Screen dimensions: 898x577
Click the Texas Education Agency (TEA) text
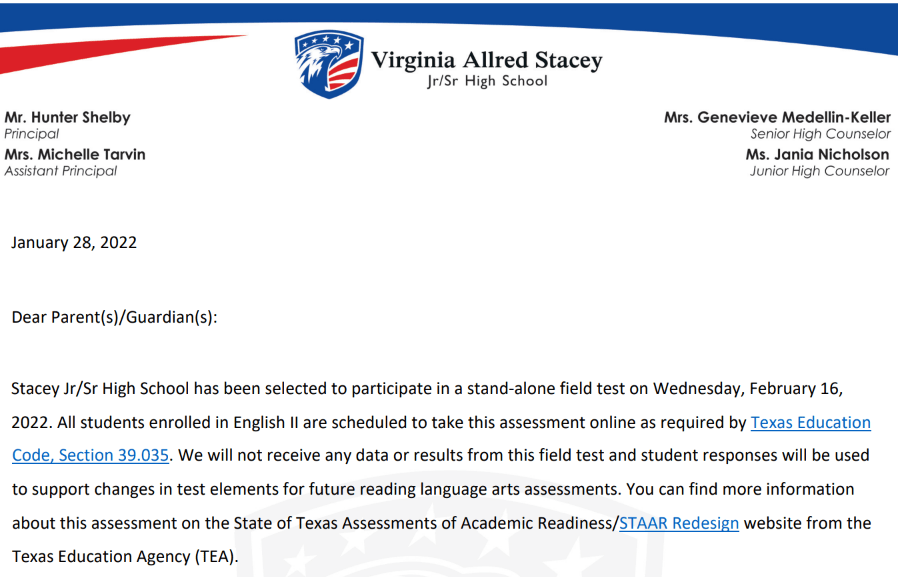125,556
